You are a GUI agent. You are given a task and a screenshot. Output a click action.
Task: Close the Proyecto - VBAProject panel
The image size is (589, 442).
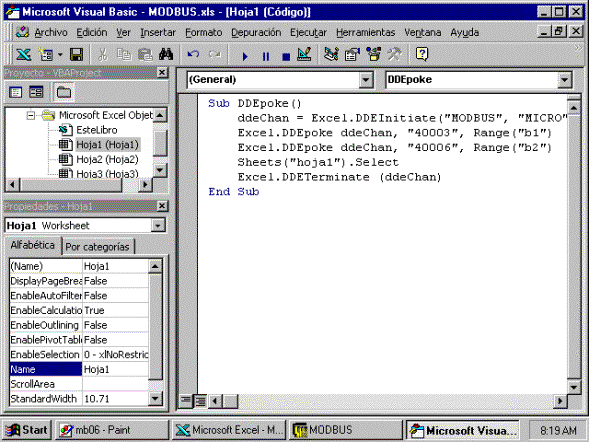[162, 72]
